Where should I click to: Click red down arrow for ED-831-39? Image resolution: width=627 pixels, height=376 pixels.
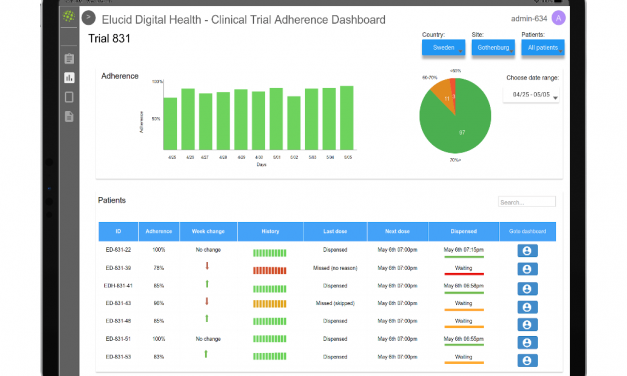[x=207, y=266]
